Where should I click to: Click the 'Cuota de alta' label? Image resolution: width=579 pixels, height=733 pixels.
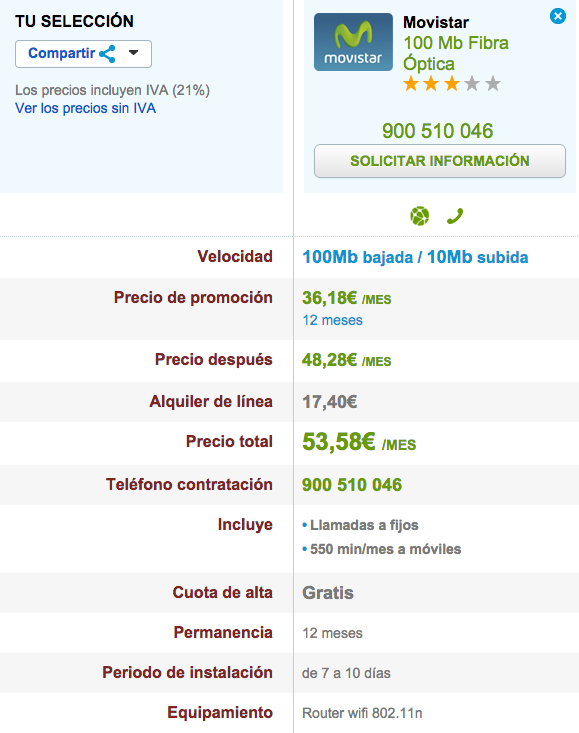pyautogui.click(x=223, y=592)
